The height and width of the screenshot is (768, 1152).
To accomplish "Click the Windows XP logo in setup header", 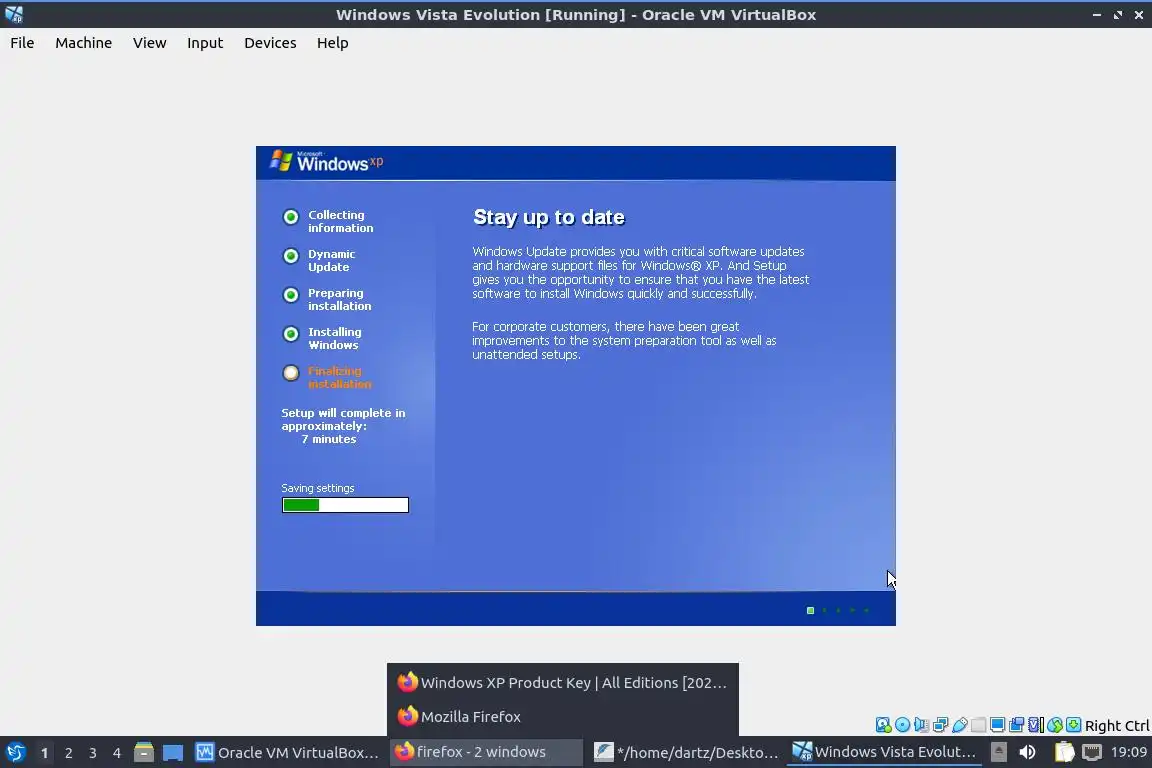I will point(326,162).
